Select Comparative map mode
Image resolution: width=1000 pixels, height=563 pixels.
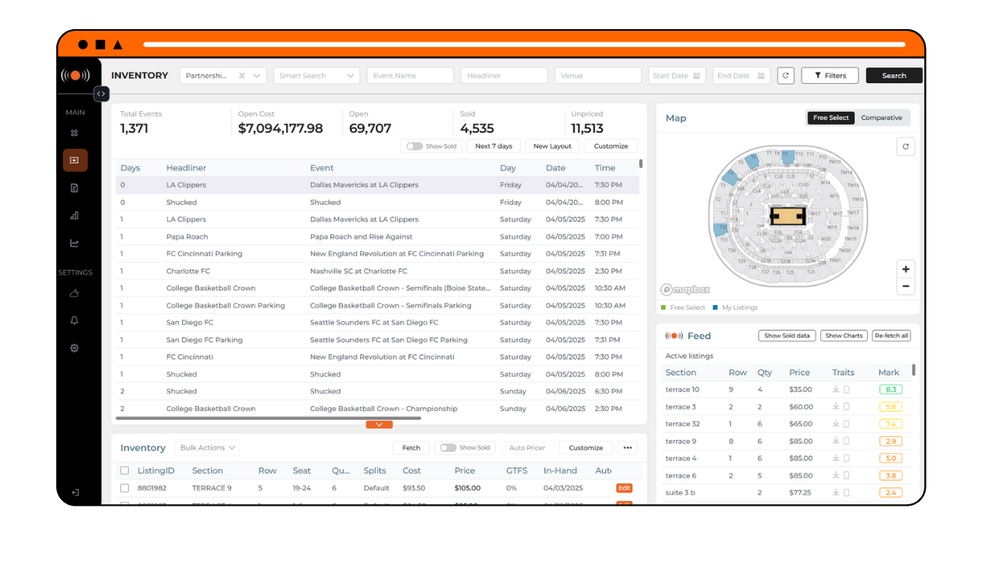pyautogui.click(x=881, y=118)
